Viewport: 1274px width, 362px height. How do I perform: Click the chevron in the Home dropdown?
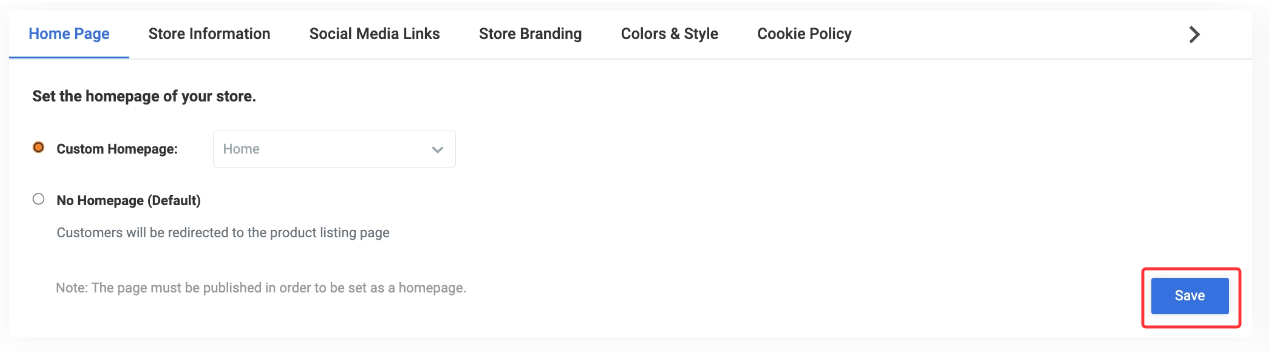pos(437,150)
